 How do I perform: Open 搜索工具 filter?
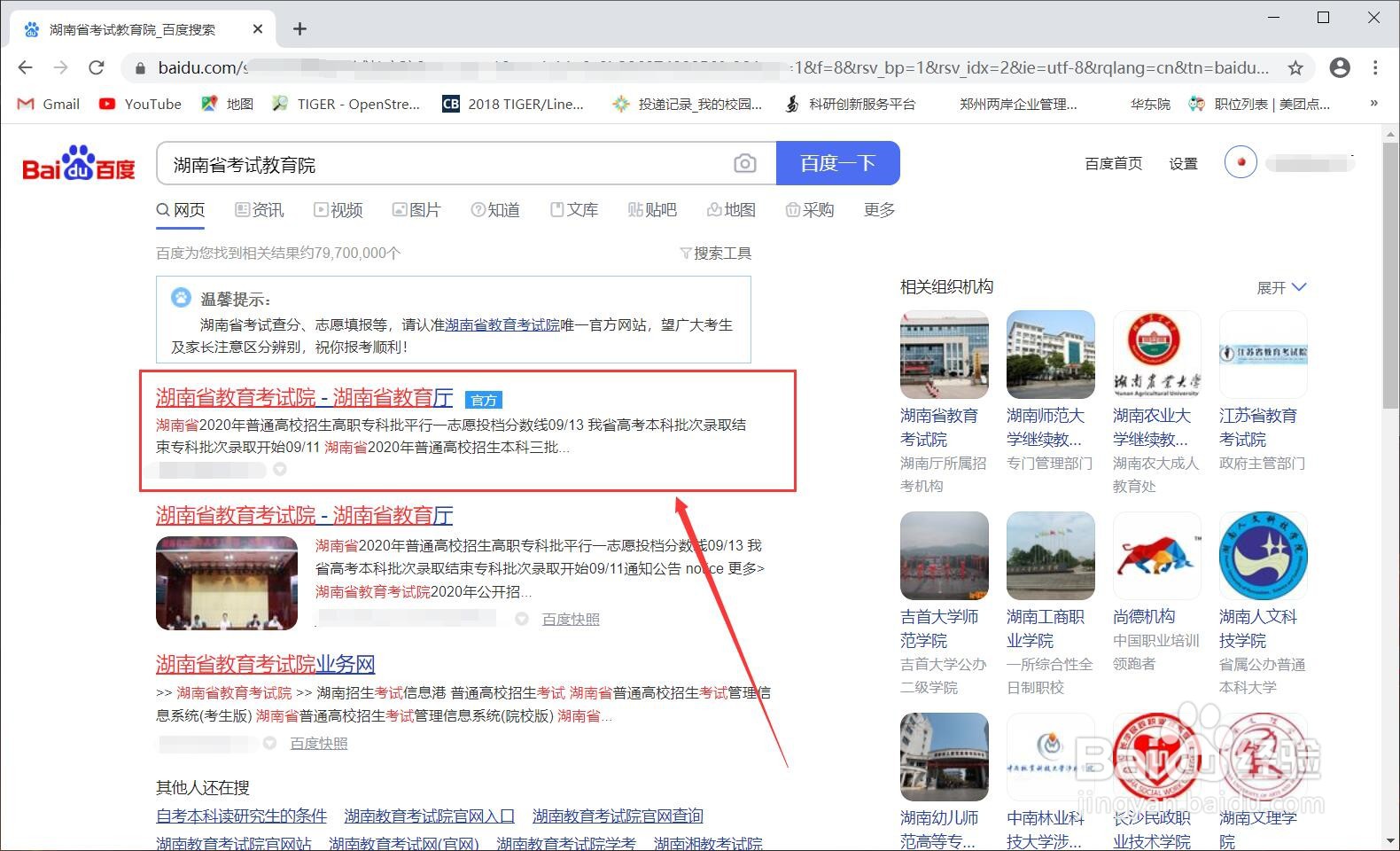pyautogui.click(x=715, y=254)
